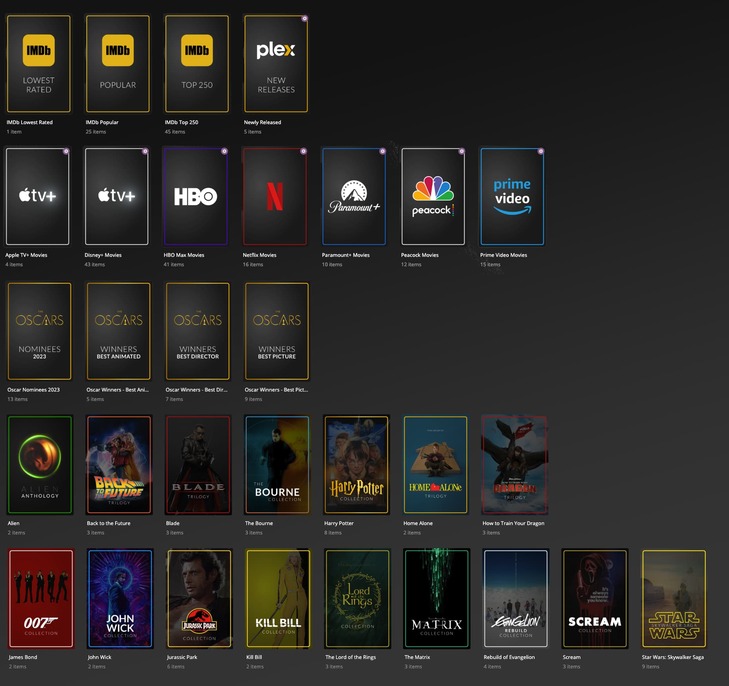This screenshot has height=686, width=729.
Task: Click the '1 item' count under IMDb Lowest Rated
Action: coord(14,132)
